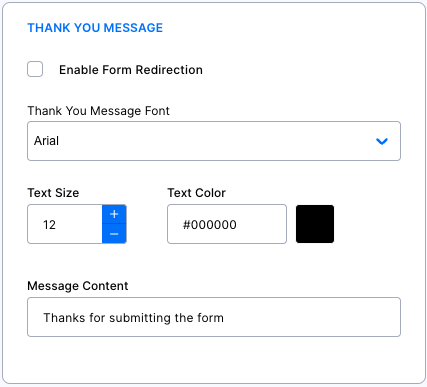Click the Message Content label
This screenshot has height=387, width=427.
[78, 286]
